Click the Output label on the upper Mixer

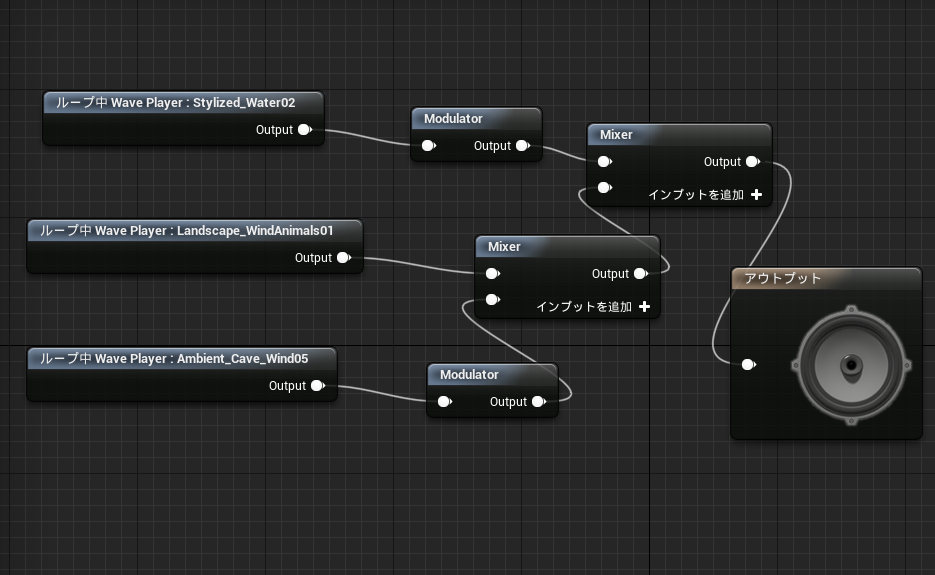point(722,162)
